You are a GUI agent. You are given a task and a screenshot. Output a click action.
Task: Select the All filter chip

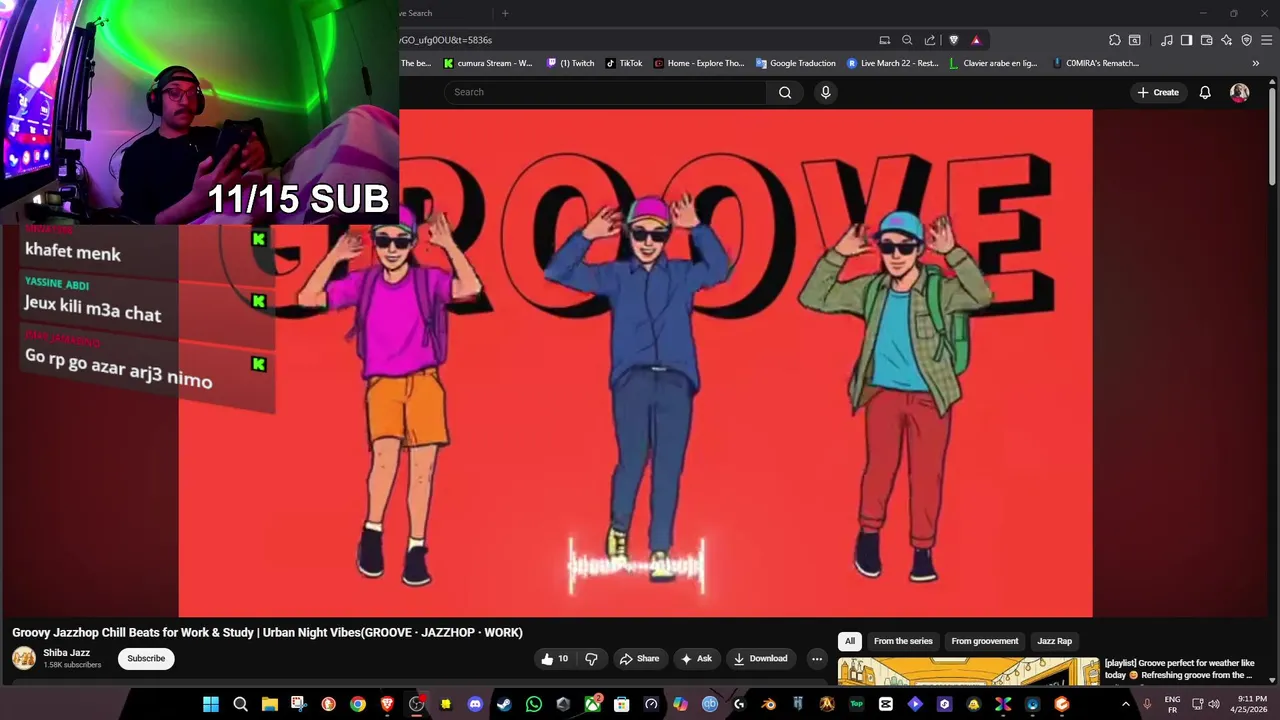(850, 641)
